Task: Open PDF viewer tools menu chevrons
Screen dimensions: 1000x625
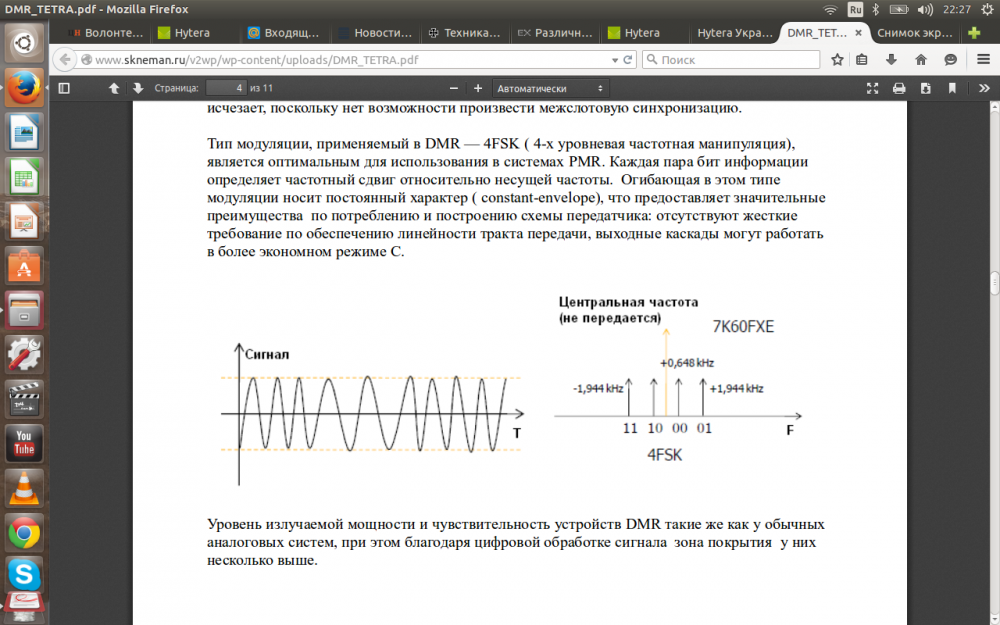Action: tap(984, 89)
